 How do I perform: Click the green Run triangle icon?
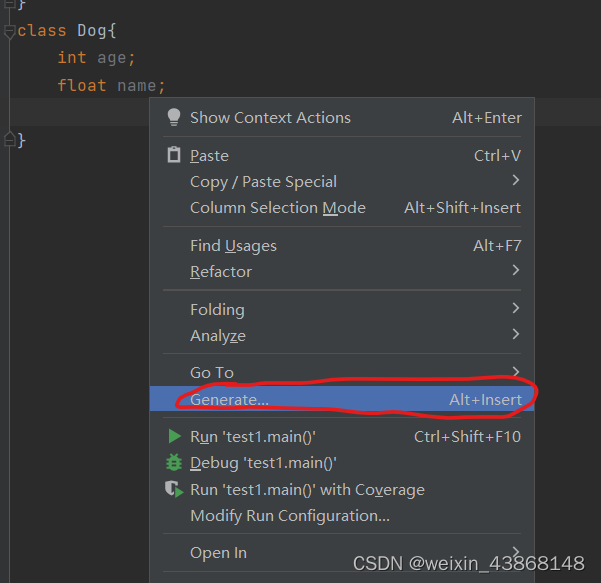pyautogui.click(x=174, y=436)
